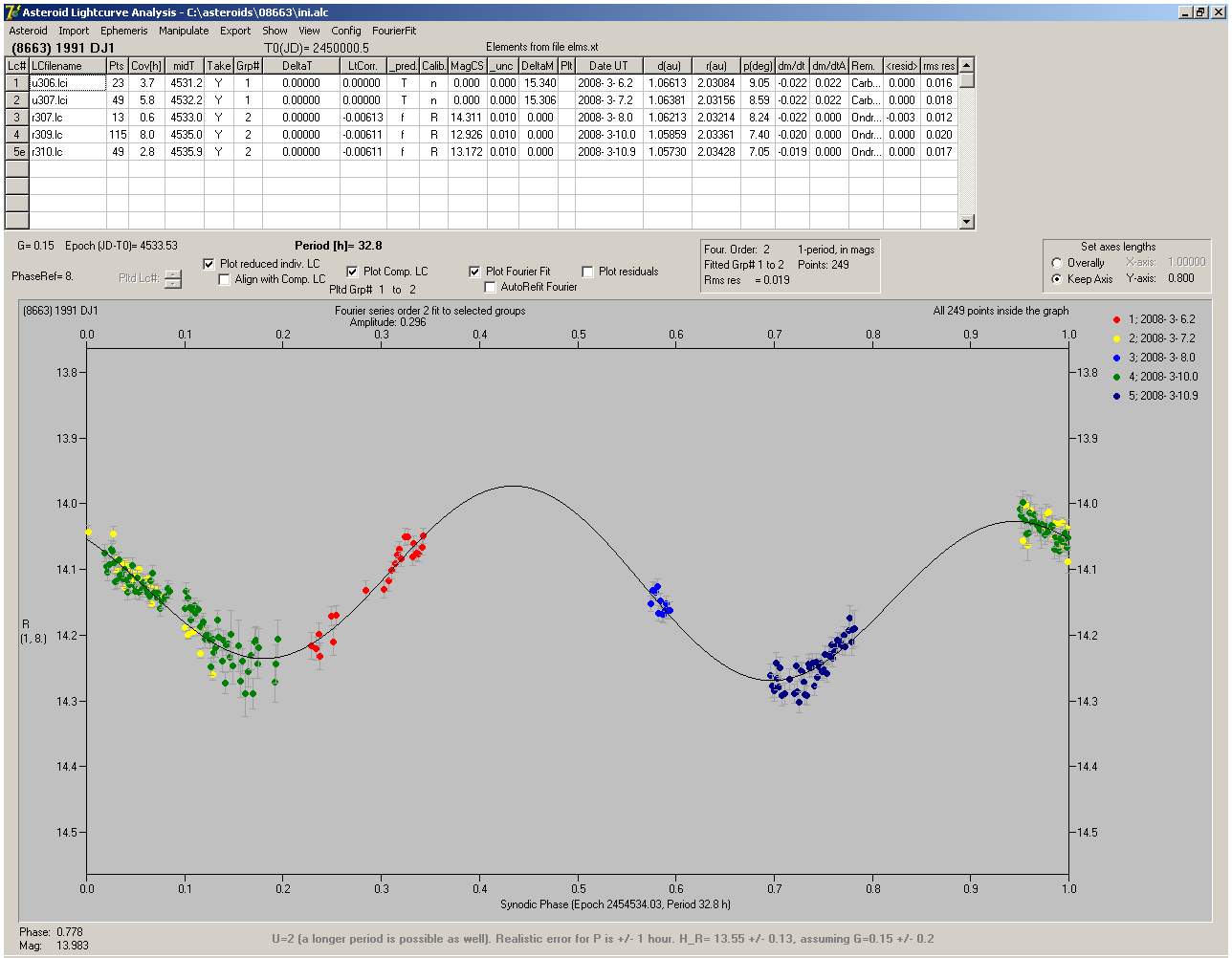The height and width of the screenshot is (958, 1232).
Task: Select row header 5e in table
Action: [16, 152]
